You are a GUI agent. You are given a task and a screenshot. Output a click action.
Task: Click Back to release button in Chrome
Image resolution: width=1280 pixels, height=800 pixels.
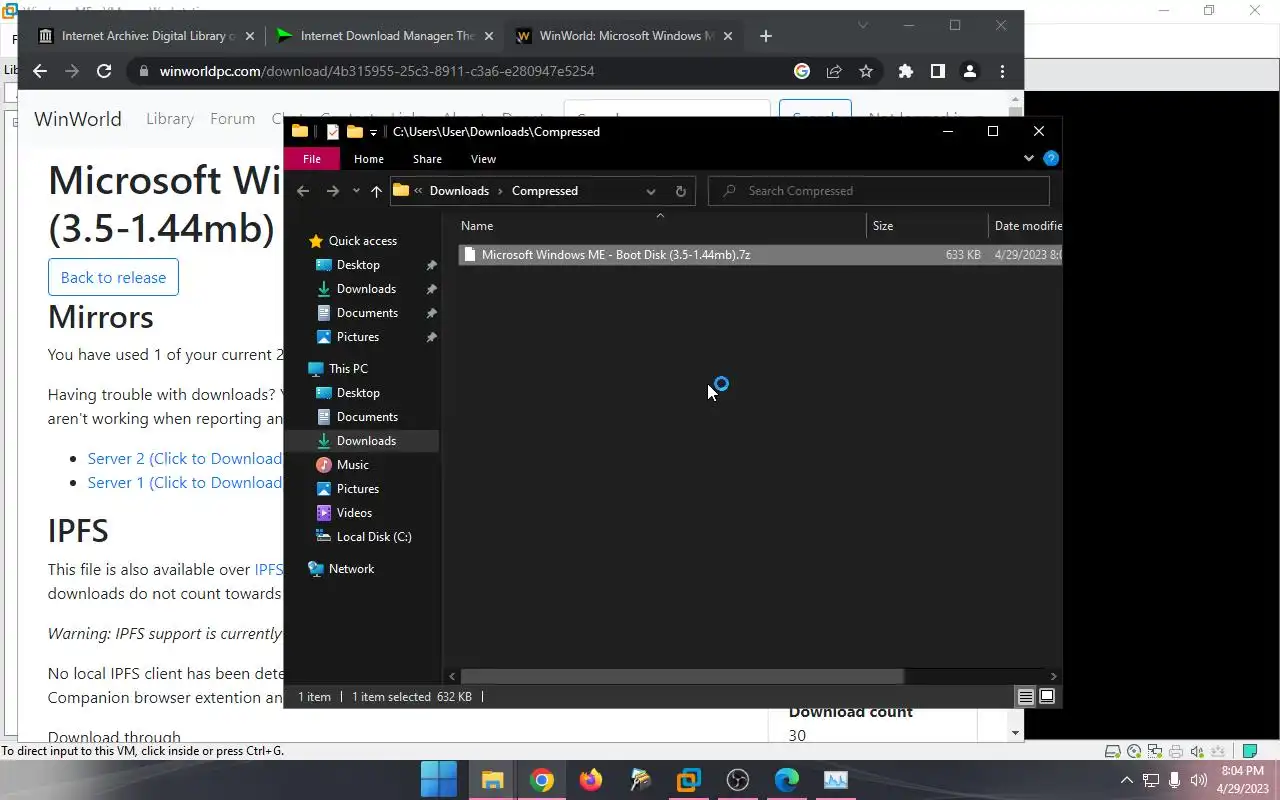tap(113, 278)
